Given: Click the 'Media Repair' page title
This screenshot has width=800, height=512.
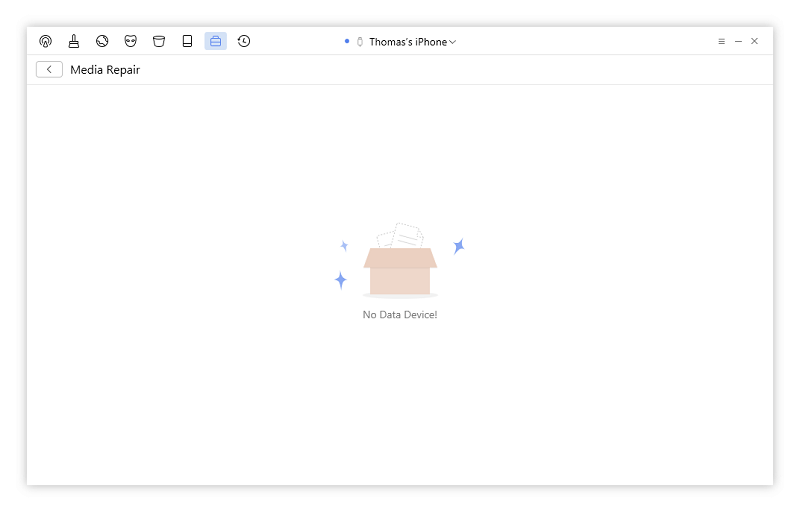Looking at the screenshot, I should pos(105,70).
